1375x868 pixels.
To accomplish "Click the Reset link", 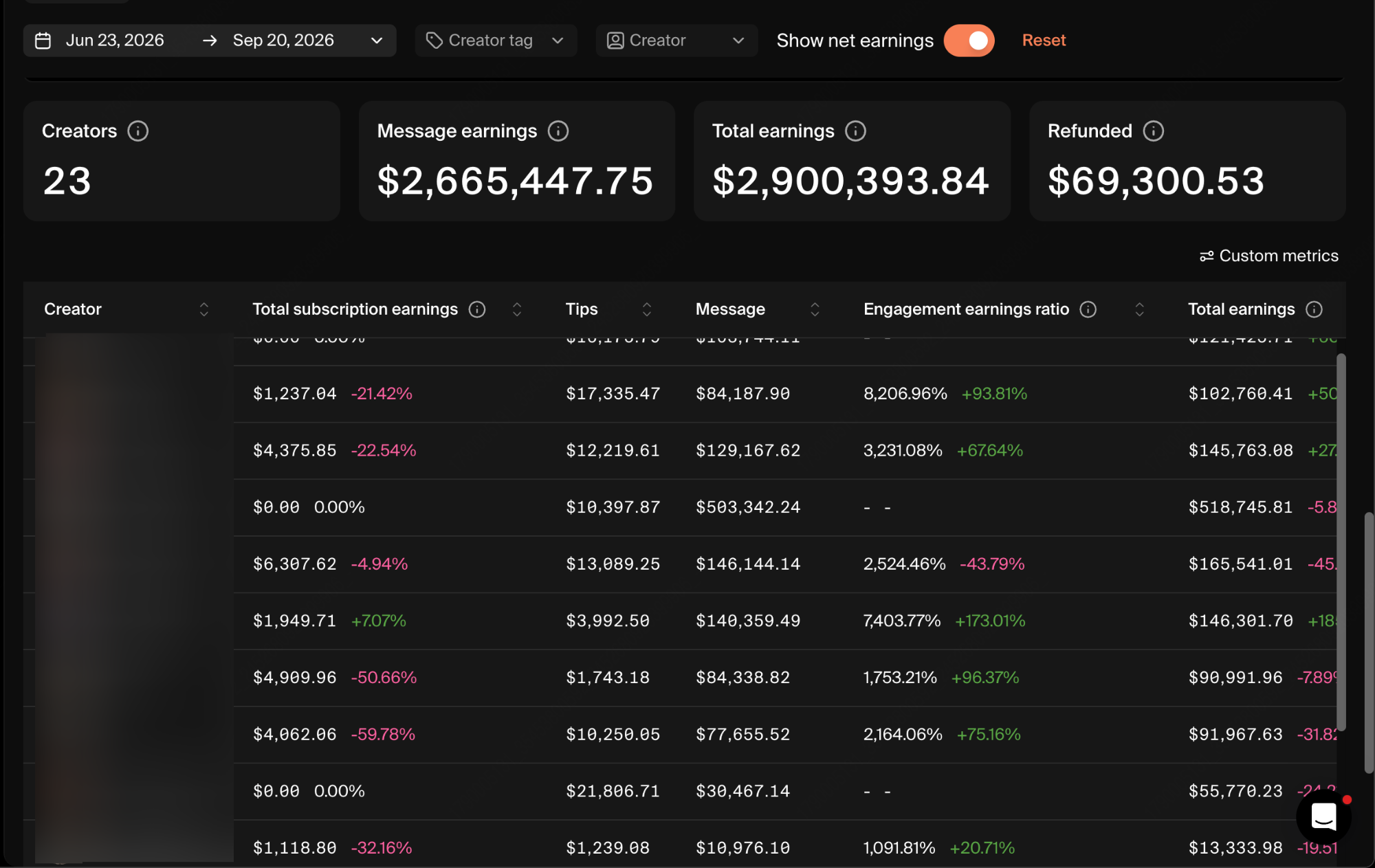I will click(x=1044, y=41).
